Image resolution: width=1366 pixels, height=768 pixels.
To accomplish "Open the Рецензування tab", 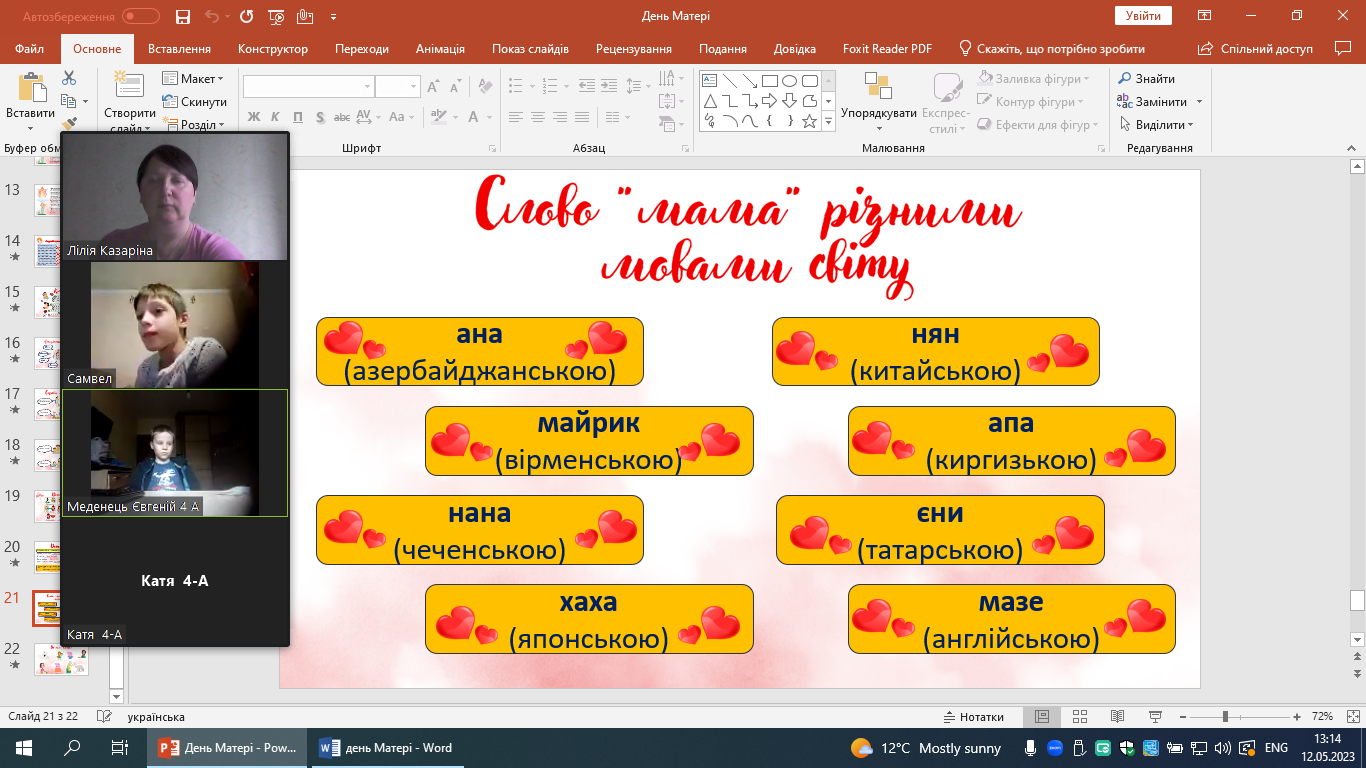I will point(634,48).
